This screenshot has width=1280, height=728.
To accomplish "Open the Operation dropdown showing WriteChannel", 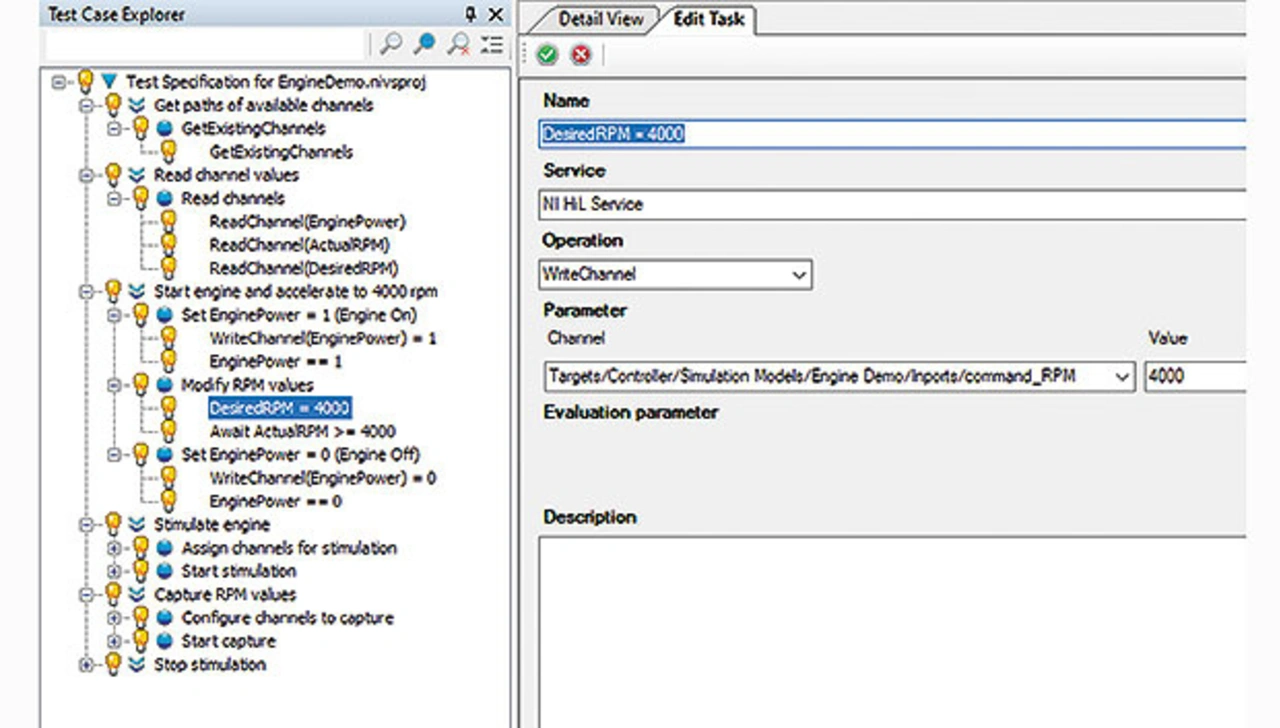I will [799, 274].
